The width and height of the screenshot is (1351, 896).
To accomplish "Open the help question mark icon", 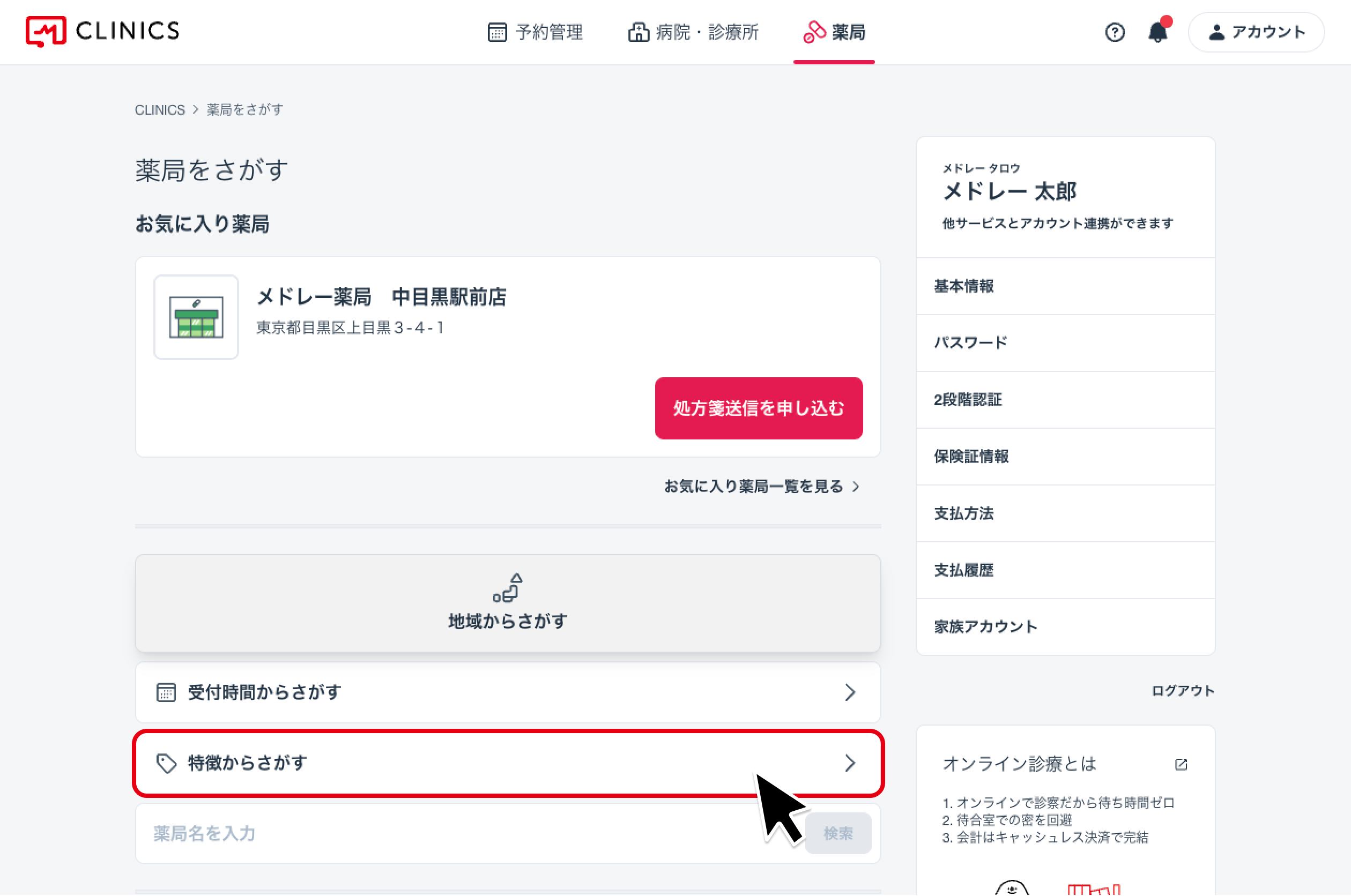I will point(1114,32).
